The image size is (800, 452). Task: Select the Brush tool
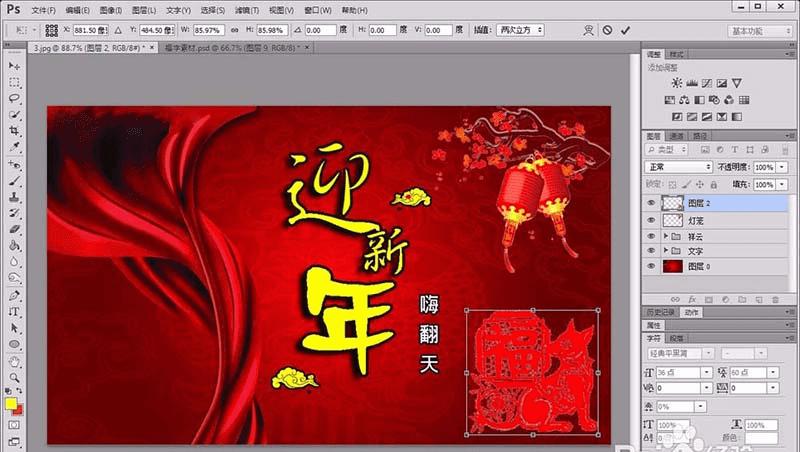[x=14, y=181]
